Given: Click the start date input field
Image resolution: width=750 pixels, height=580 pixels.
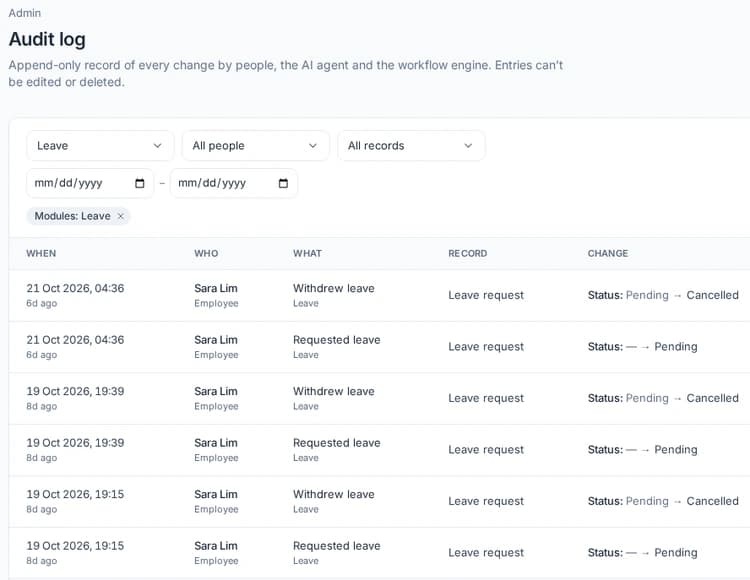Looking at the screenshot, I should point(90,183).
